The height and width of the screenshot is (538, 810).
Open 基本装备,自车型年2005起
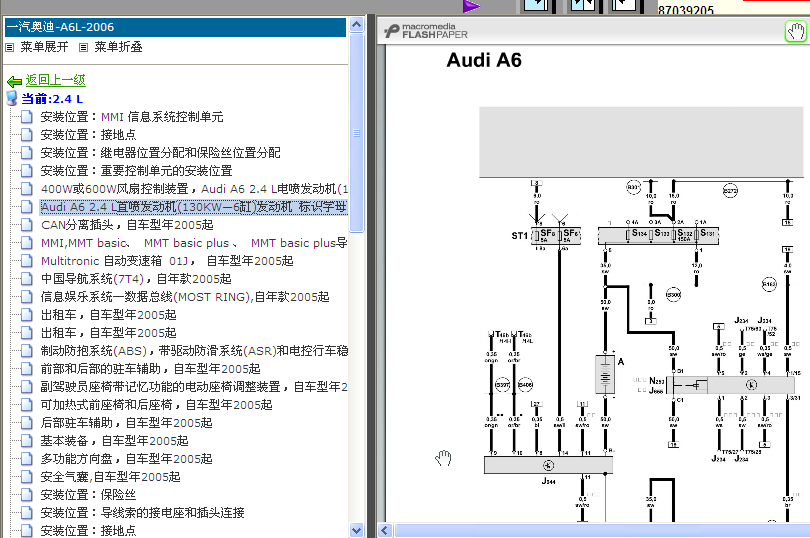[114, 441]
